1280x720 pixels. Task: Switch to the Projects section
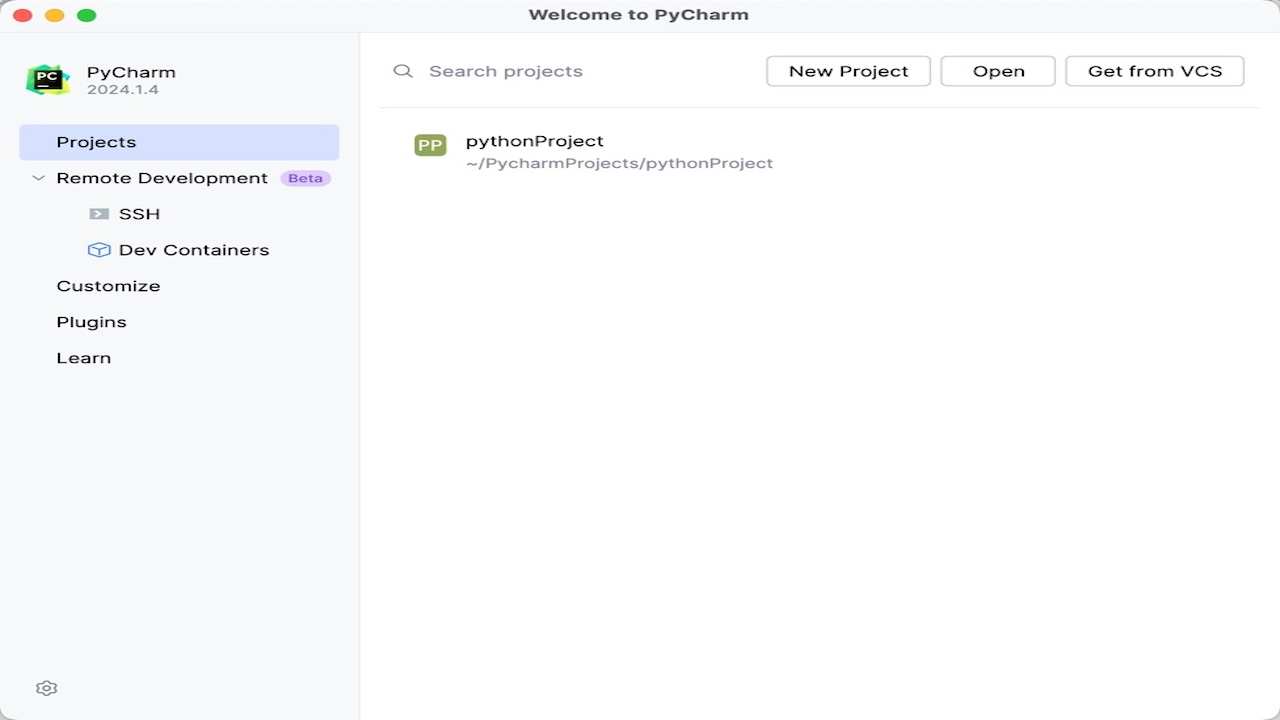click(x=96, y=142)
